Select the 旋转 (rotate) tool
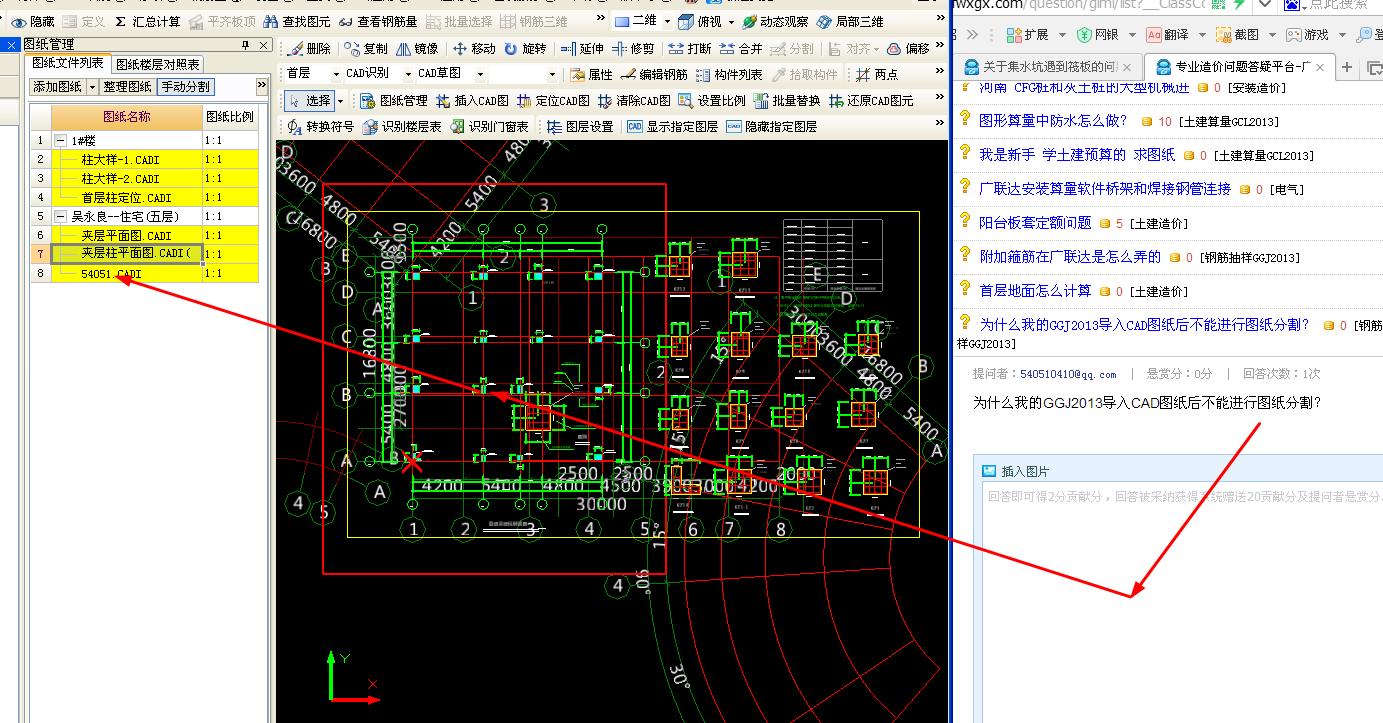Image resolution: width=1383 pixels, height=723 pixels. [x=526, y=48]
